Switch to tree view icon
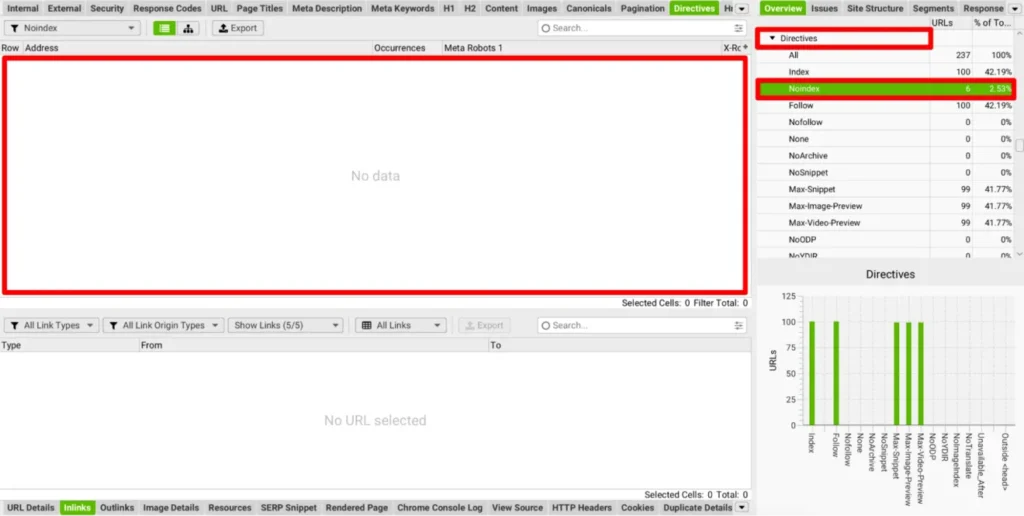 tap(188, 28)
